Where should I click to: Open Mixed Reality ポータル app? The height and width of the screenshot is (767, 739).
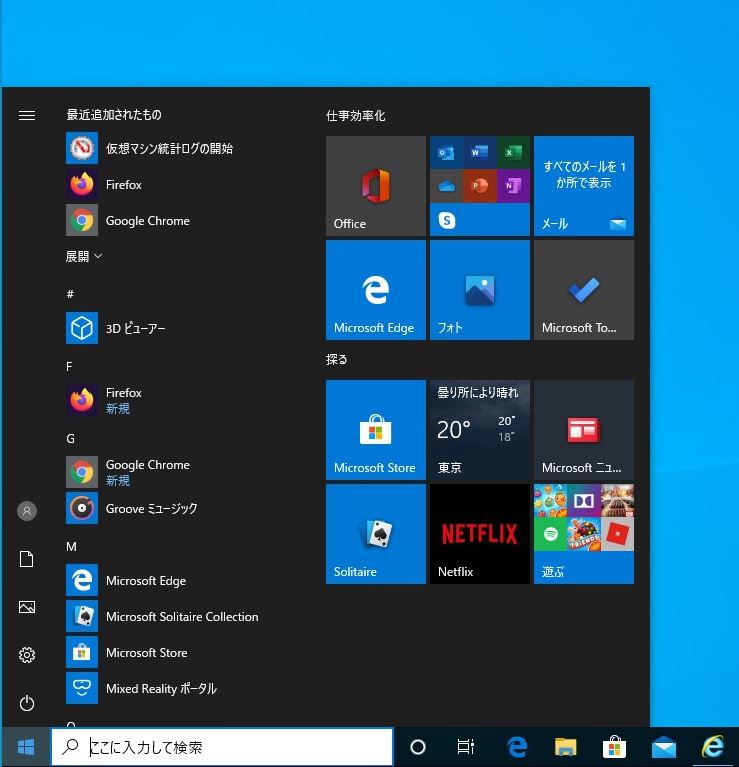click(x=169, y=688)
